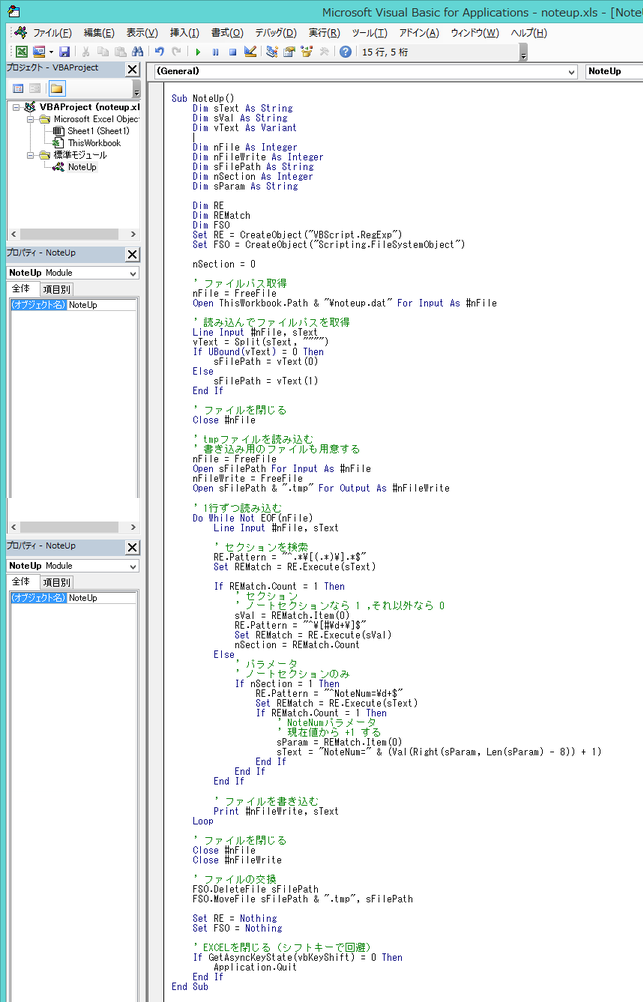Open the Project Explorer icon
The width and height of the screenshot is (643, 1002).
pyautogui.click(x=272, y=52)
